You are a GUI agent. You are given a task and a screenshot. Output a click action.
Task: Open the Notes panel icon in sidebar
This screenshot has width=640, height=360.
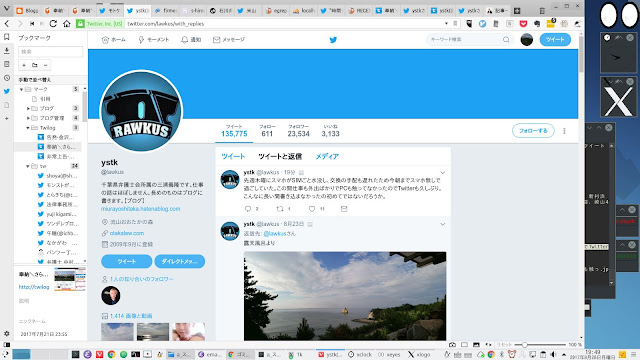7,64
